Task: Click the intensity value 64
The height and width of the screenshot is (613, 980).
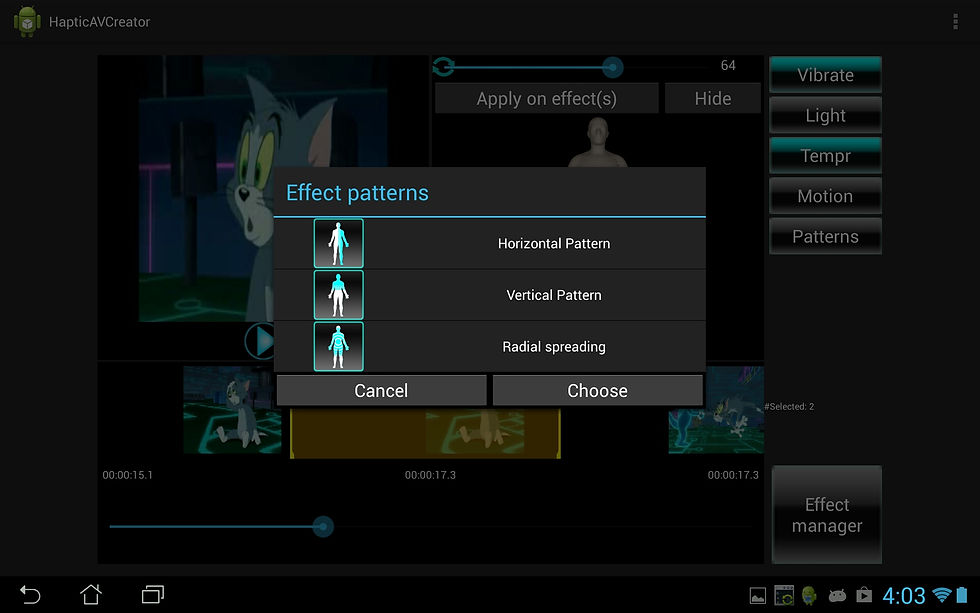Action: [728, 65]
